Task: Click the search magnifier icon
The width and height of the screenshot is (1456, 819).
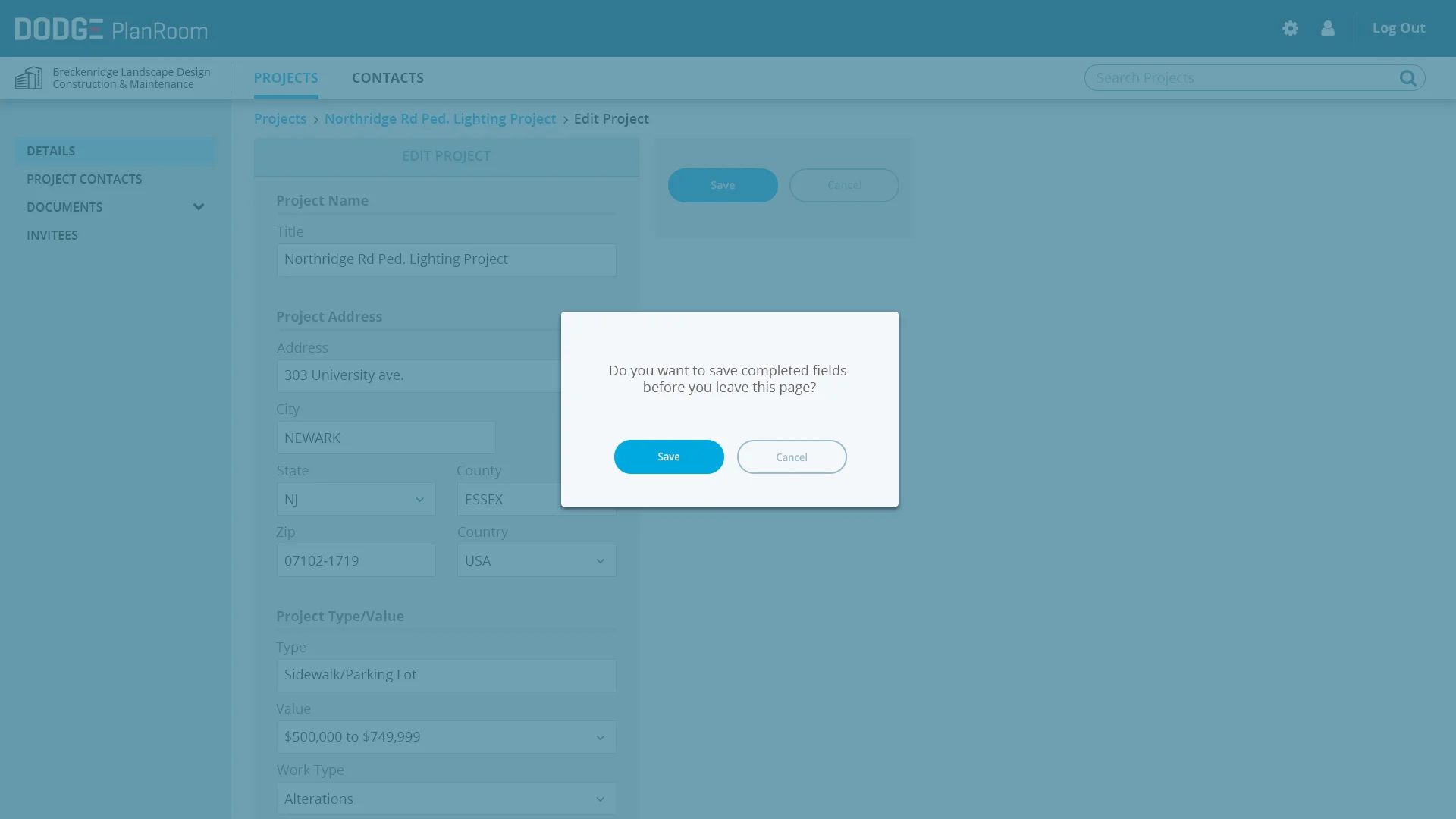Action: (x=1407, y=78)
